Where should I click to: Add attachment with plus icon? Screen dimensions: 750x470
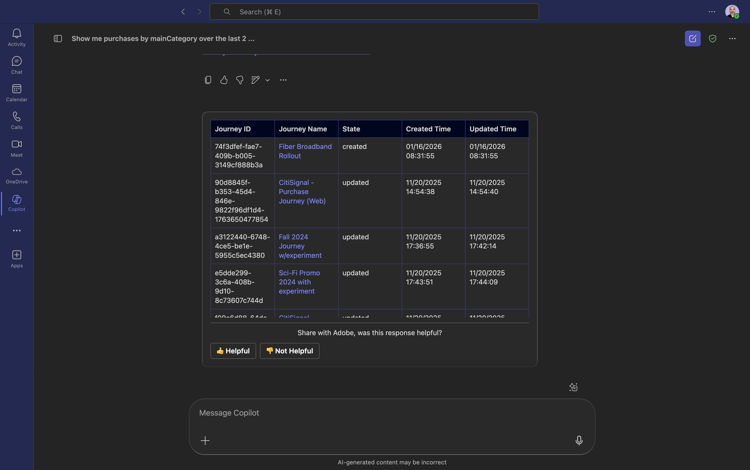tap(205, 440)
